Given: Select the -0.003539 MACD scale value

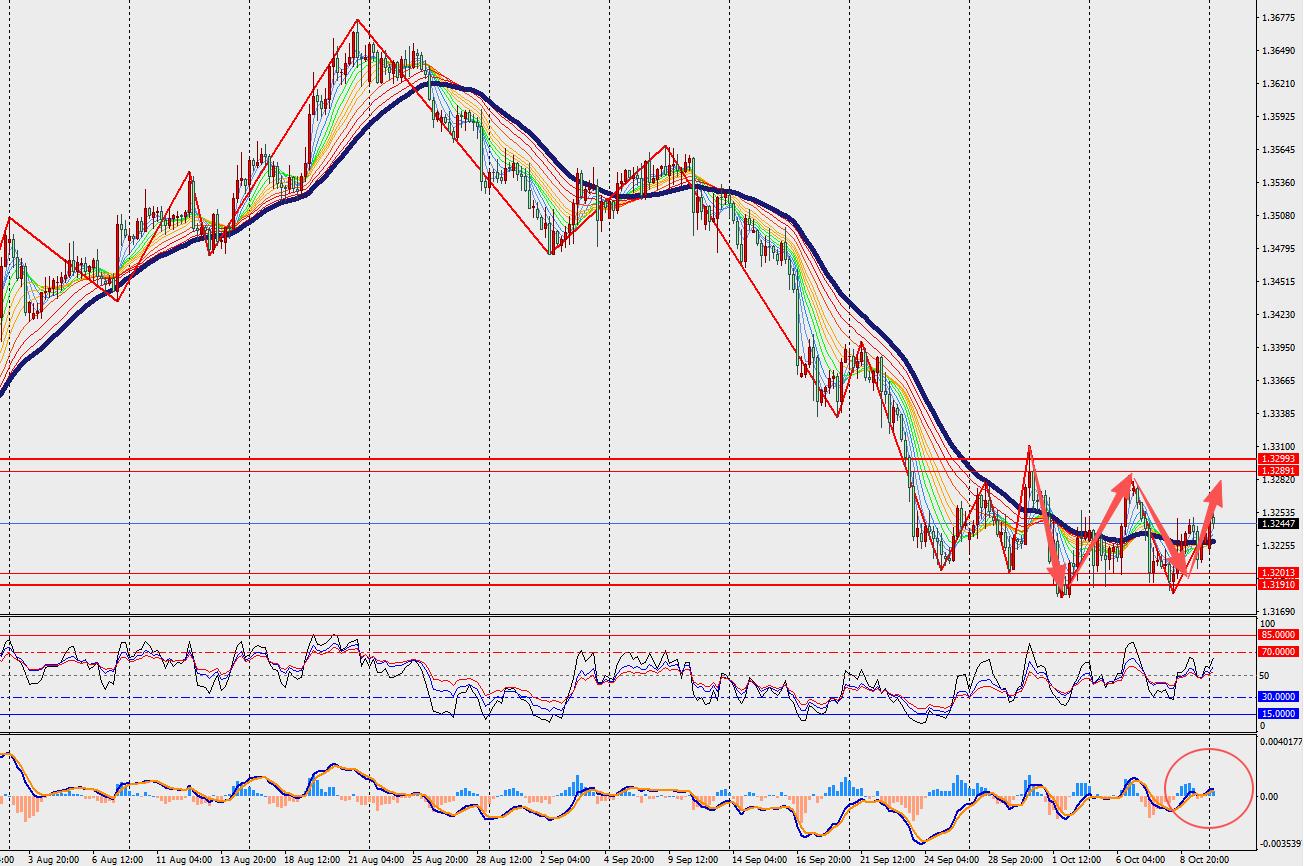Looking at the screenshot, I should pyautogui.click(x=1280, y=844).
